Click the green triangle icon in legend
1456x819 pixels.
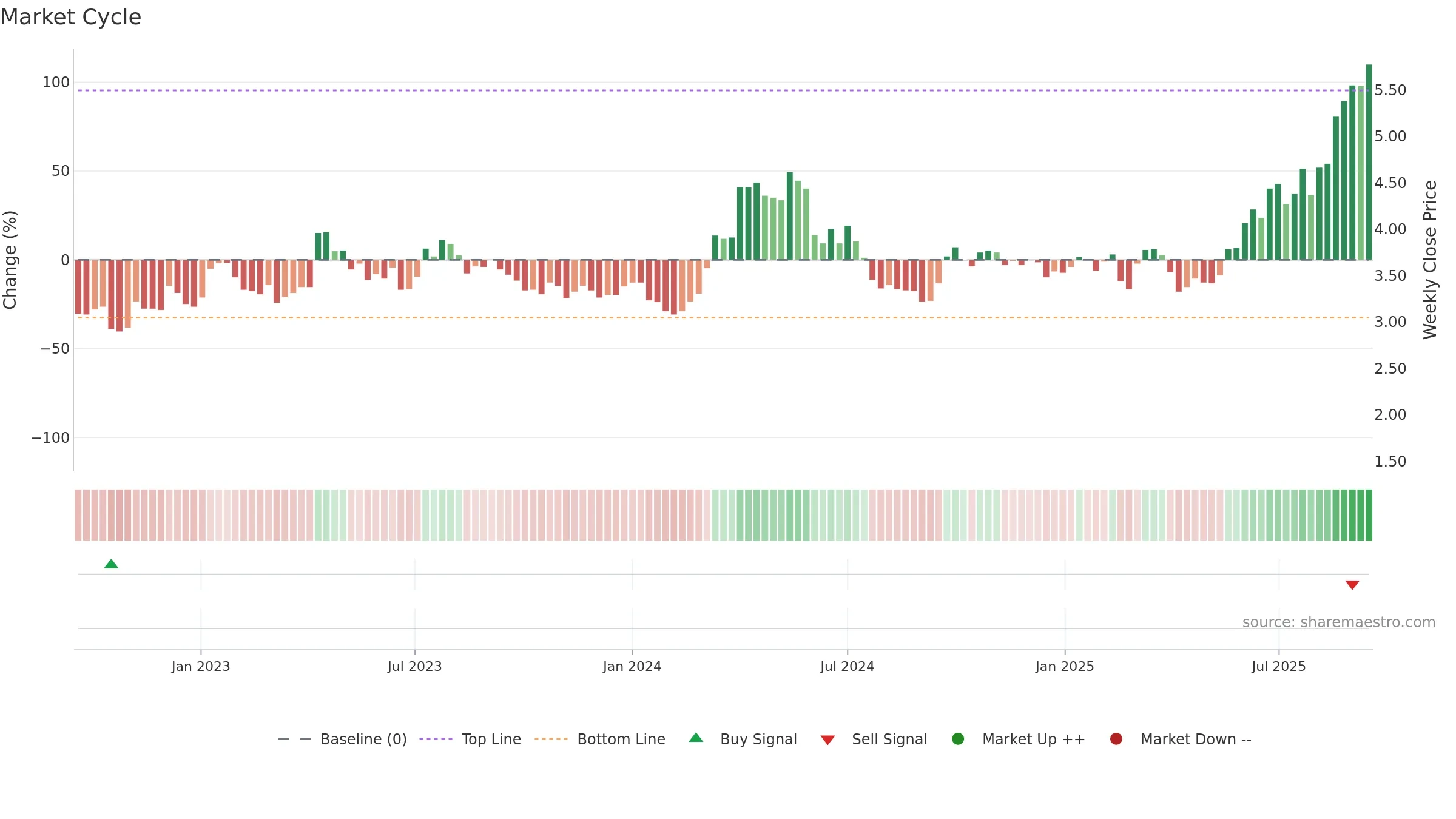[696, 738]
